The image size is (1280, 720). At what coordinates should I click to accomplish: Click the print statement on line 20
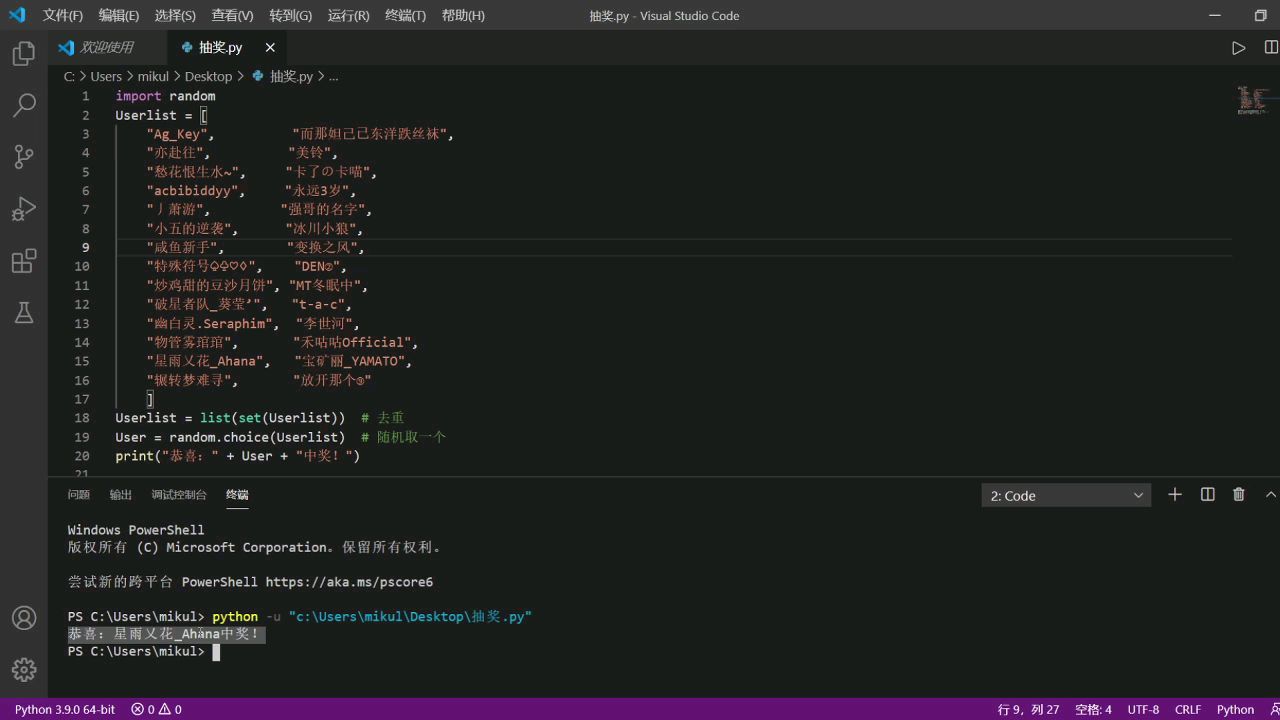pyautogui.click(x=237, y=456)
